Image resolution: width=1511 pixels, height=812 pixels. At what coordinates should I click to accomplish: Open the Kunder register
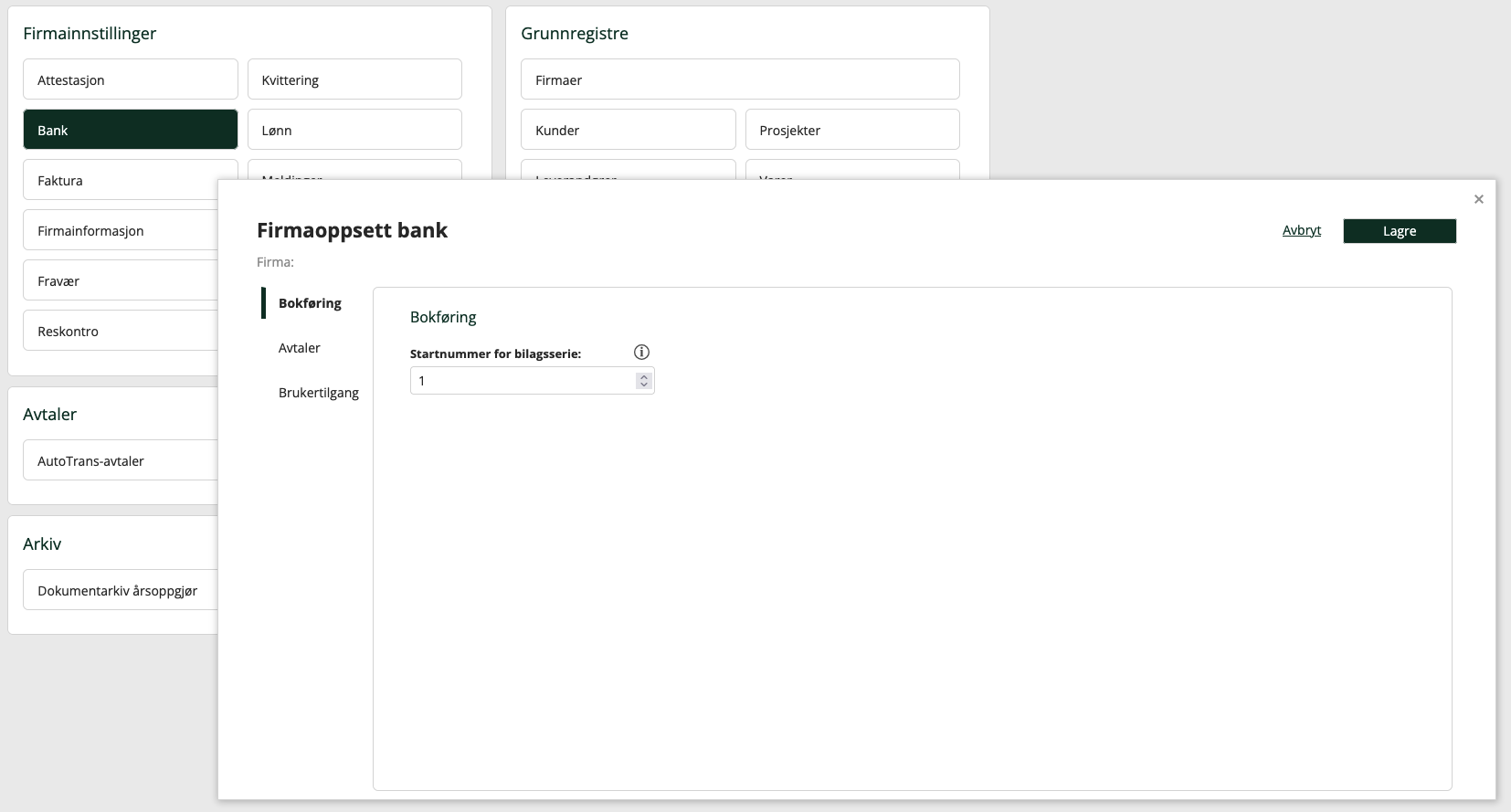(x=629, y=130)
